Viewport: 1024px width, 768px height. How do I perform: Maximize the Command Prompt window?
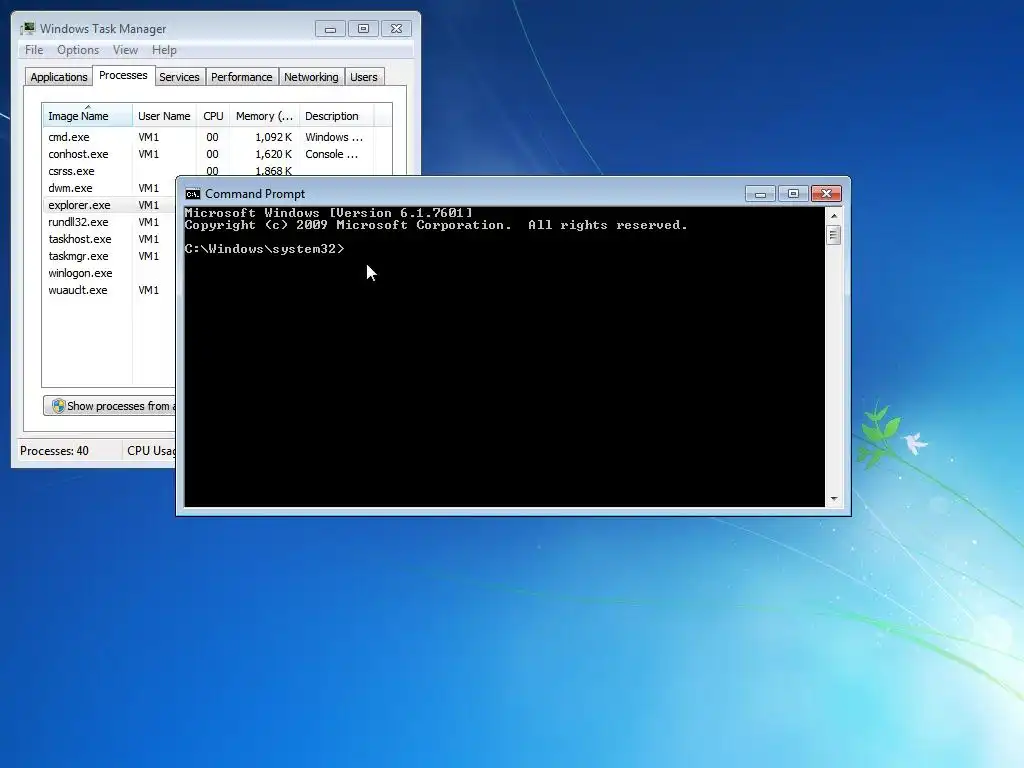click(x=793, y=194)
